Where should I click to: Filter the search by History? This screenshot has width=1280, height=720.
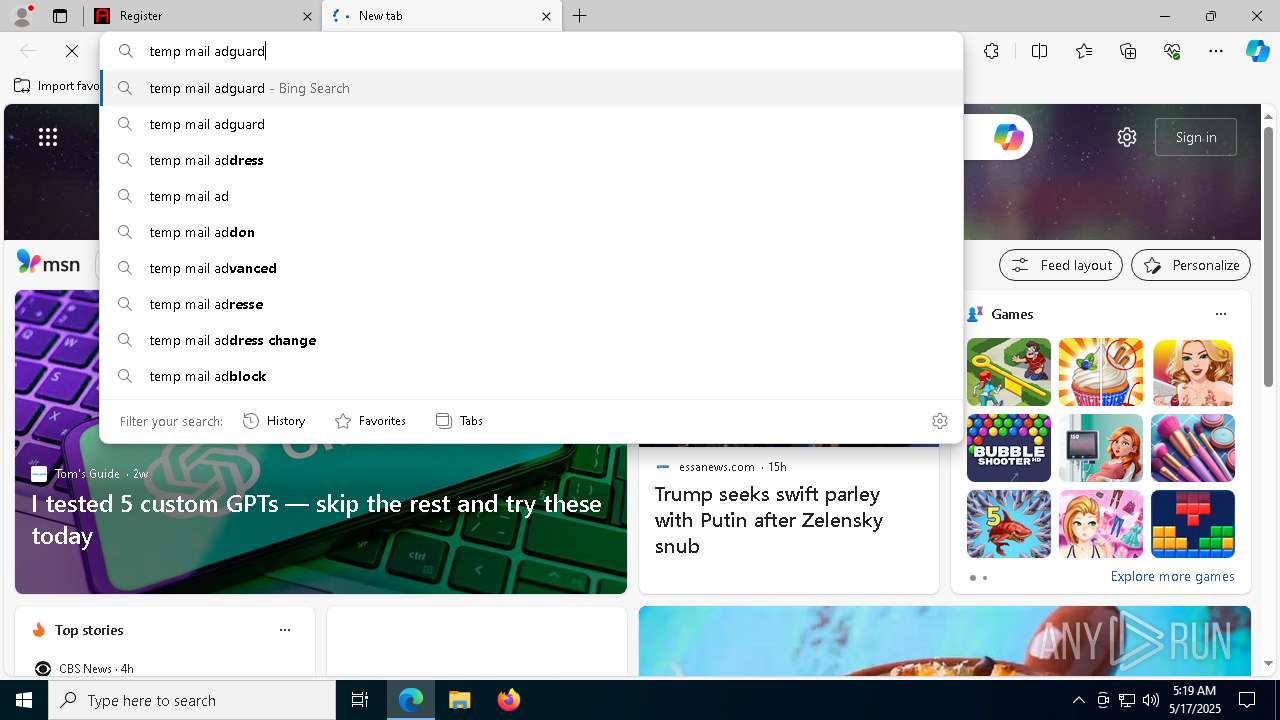pyautogui.click(x=274, y=421)
